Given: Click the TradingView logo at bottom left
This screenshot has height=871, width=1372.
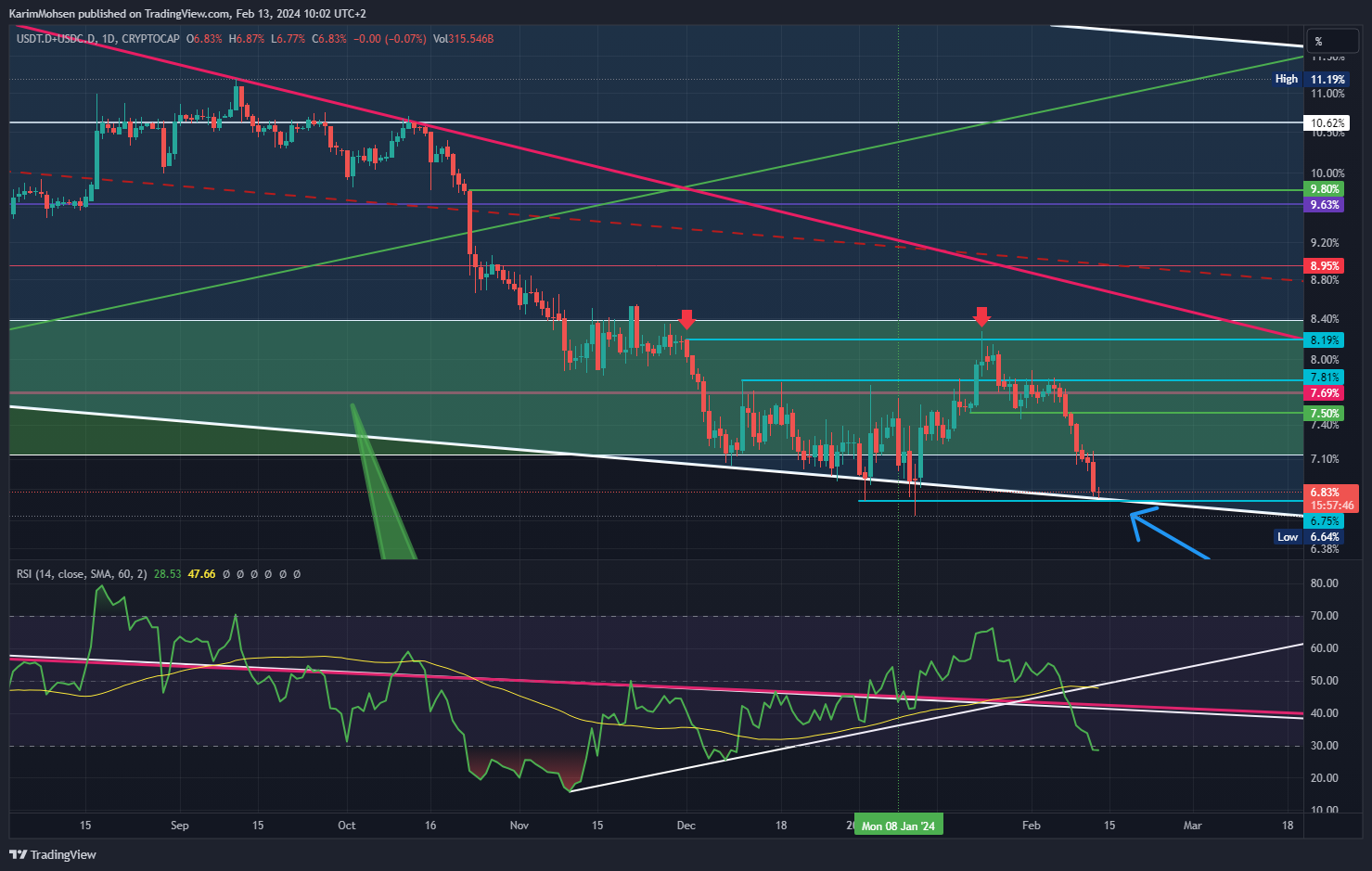Looking at the screenshot, I should 53,854.
